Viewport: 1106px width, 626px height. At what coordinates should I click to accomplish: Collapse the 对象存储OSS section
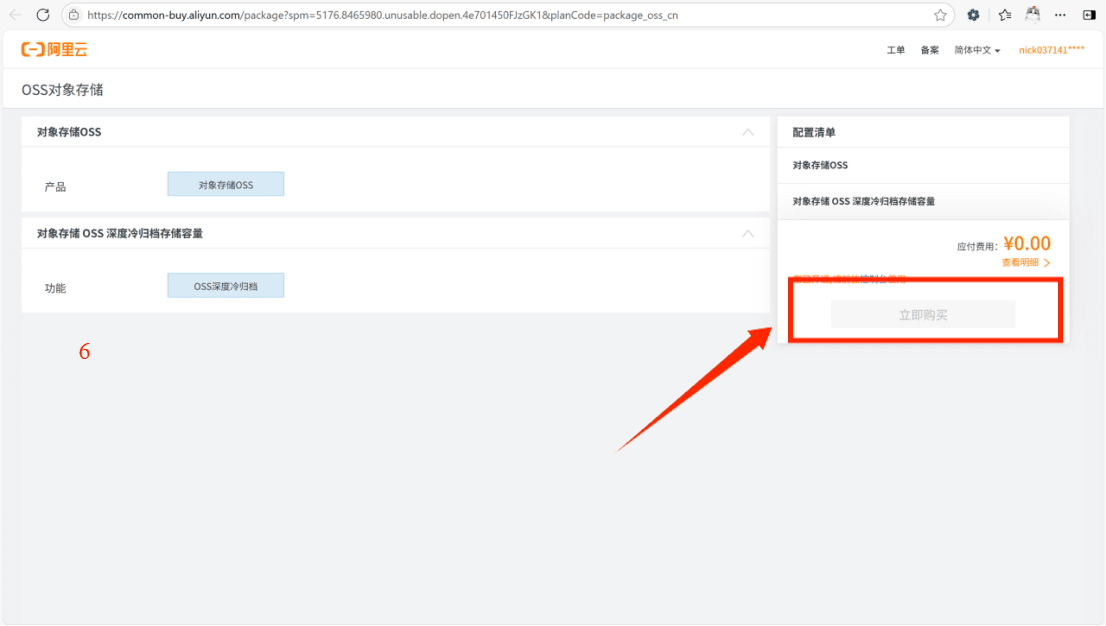pos(749,131)
